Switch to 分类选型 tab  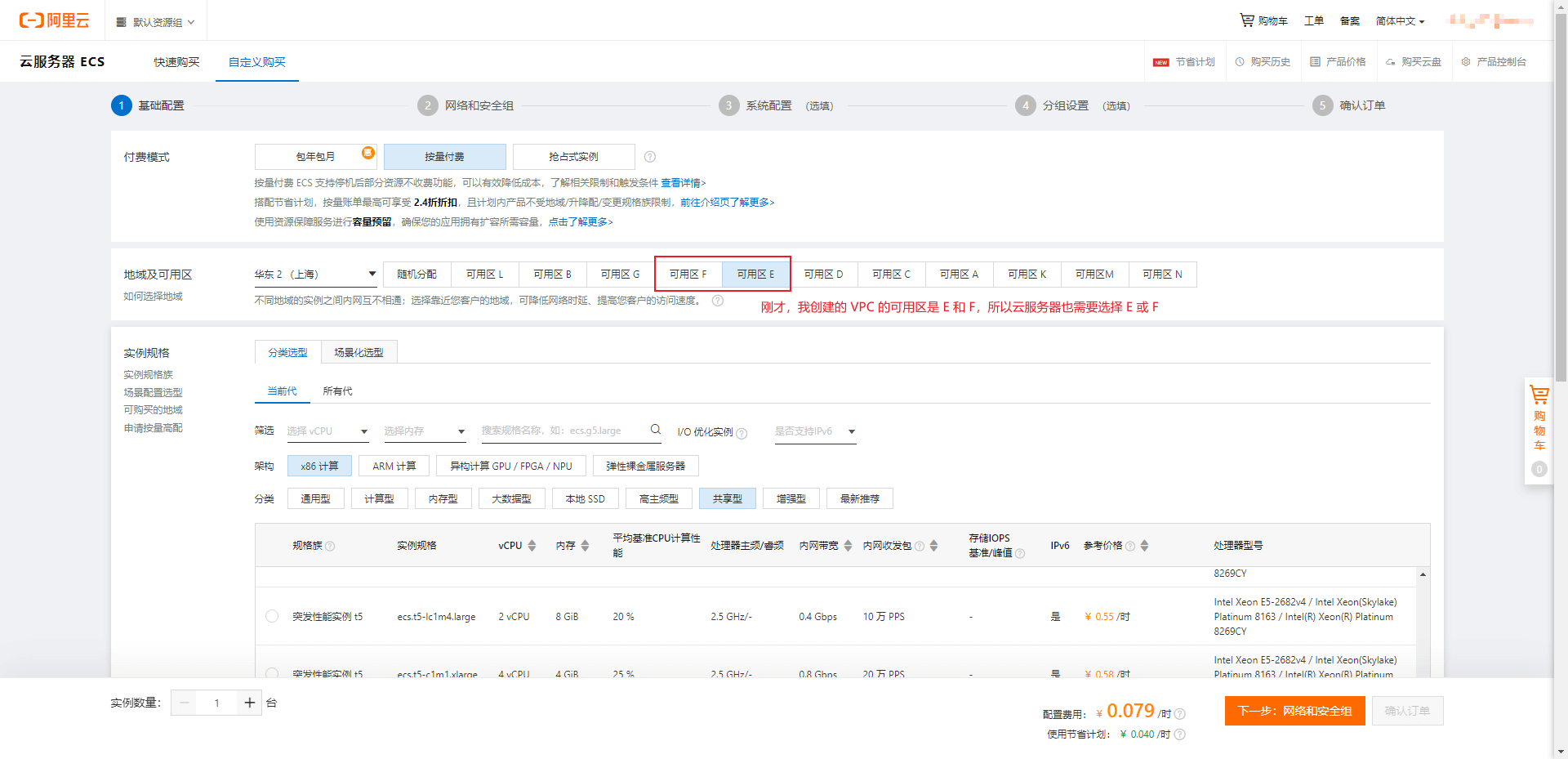(288, 352)
